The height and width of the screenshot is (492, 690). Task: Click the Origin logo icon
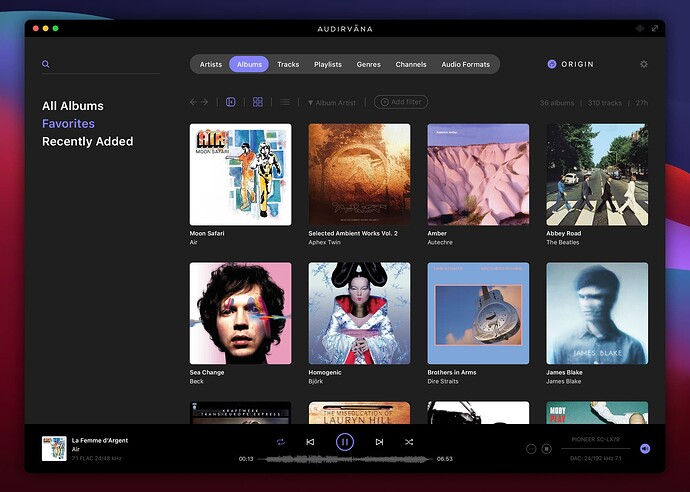coord(551,64)
